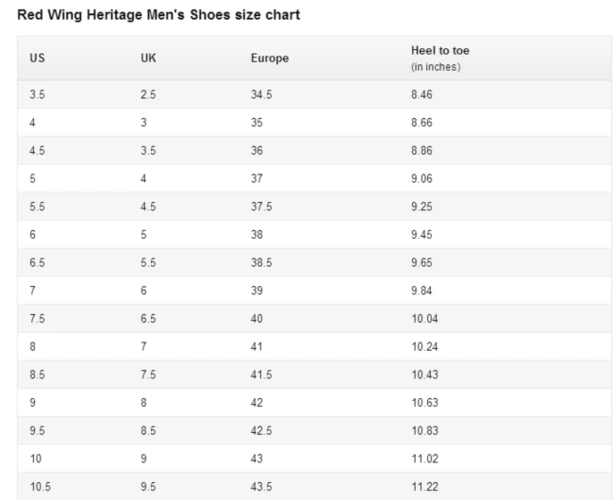This screenshot has width=613, height=500.
Task: Select the Europe size 42.5 cell
Action: (x=263, y=430)
